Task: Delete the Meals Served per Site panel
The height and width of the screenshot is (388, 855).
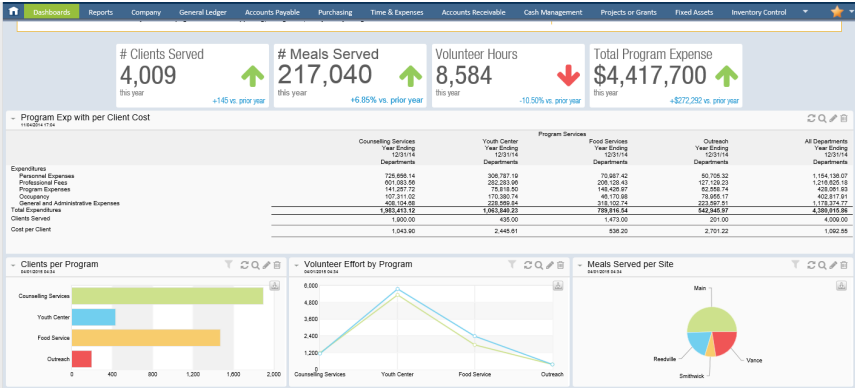Action: point(844,265)
